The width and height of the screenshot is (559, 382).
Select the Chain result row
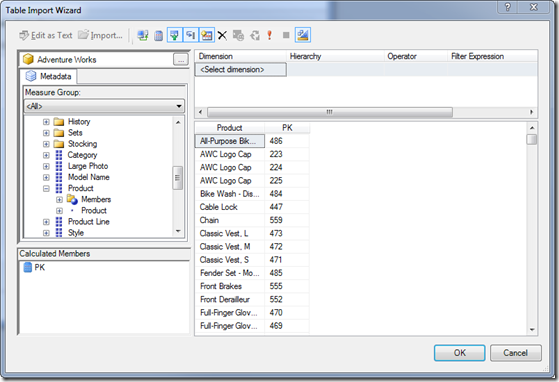pos(252,220)
